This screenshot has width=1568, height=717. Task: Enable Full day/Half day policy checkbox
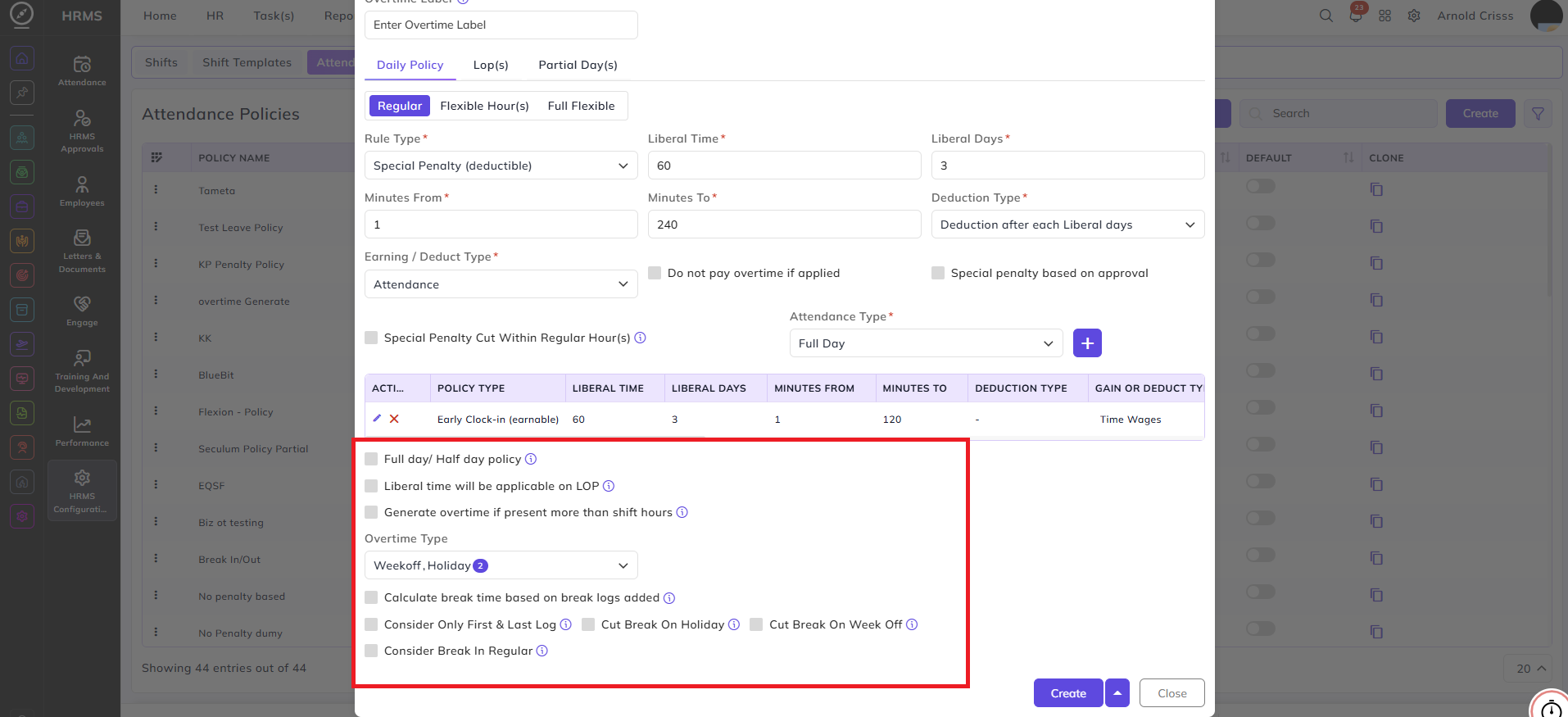(x=371, y=459)
